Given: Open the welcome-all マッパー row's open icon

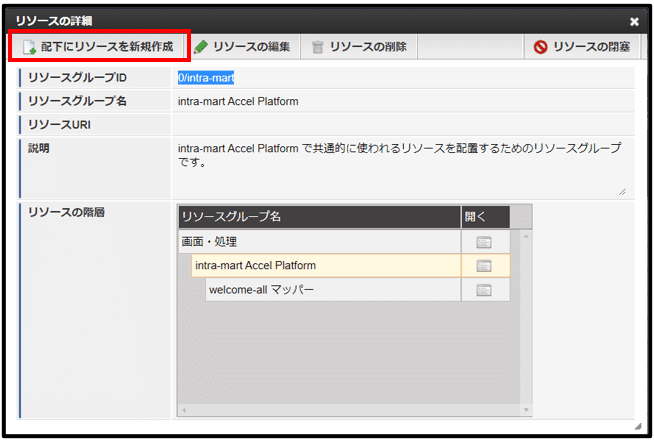Looking at the screenshot, I should 484,290.
